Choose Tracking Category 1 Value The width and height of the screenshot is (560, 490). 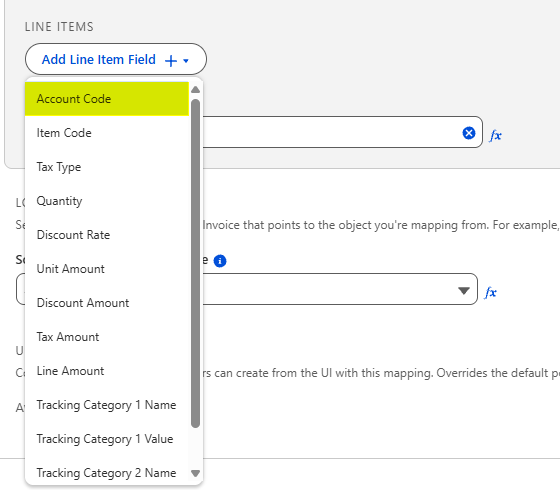click(107, 439)
